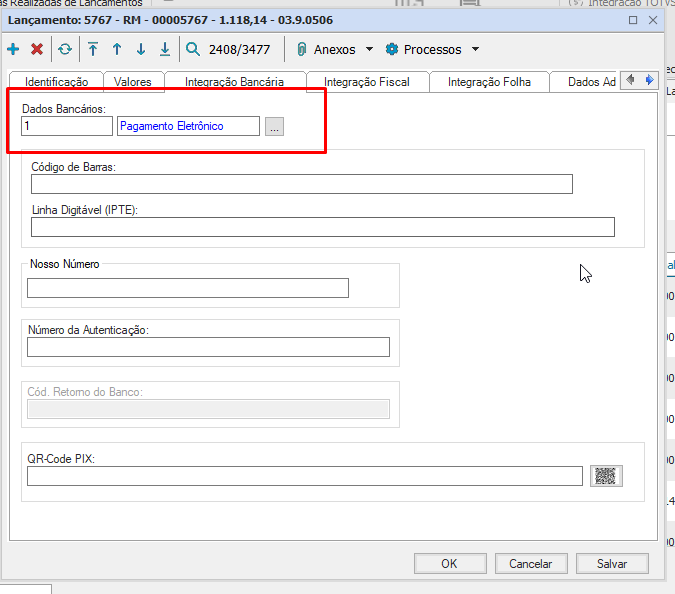675x594 pixels.
Task: Go to the last record arrow
Action: pyautogui.click(x=165, y=49)
